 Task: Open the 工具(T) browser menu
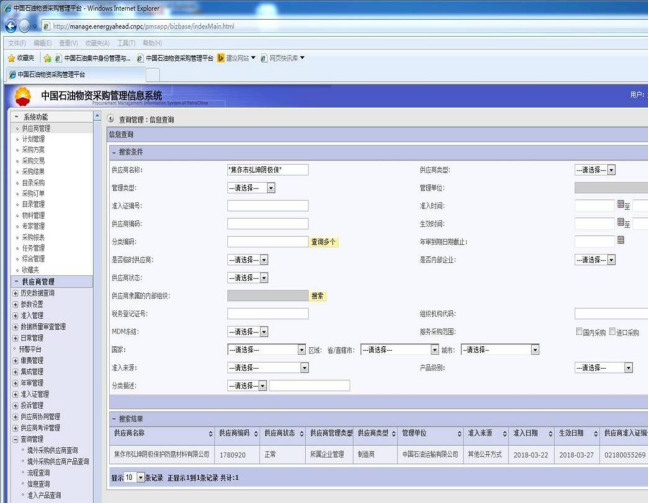tap(125, 43)
